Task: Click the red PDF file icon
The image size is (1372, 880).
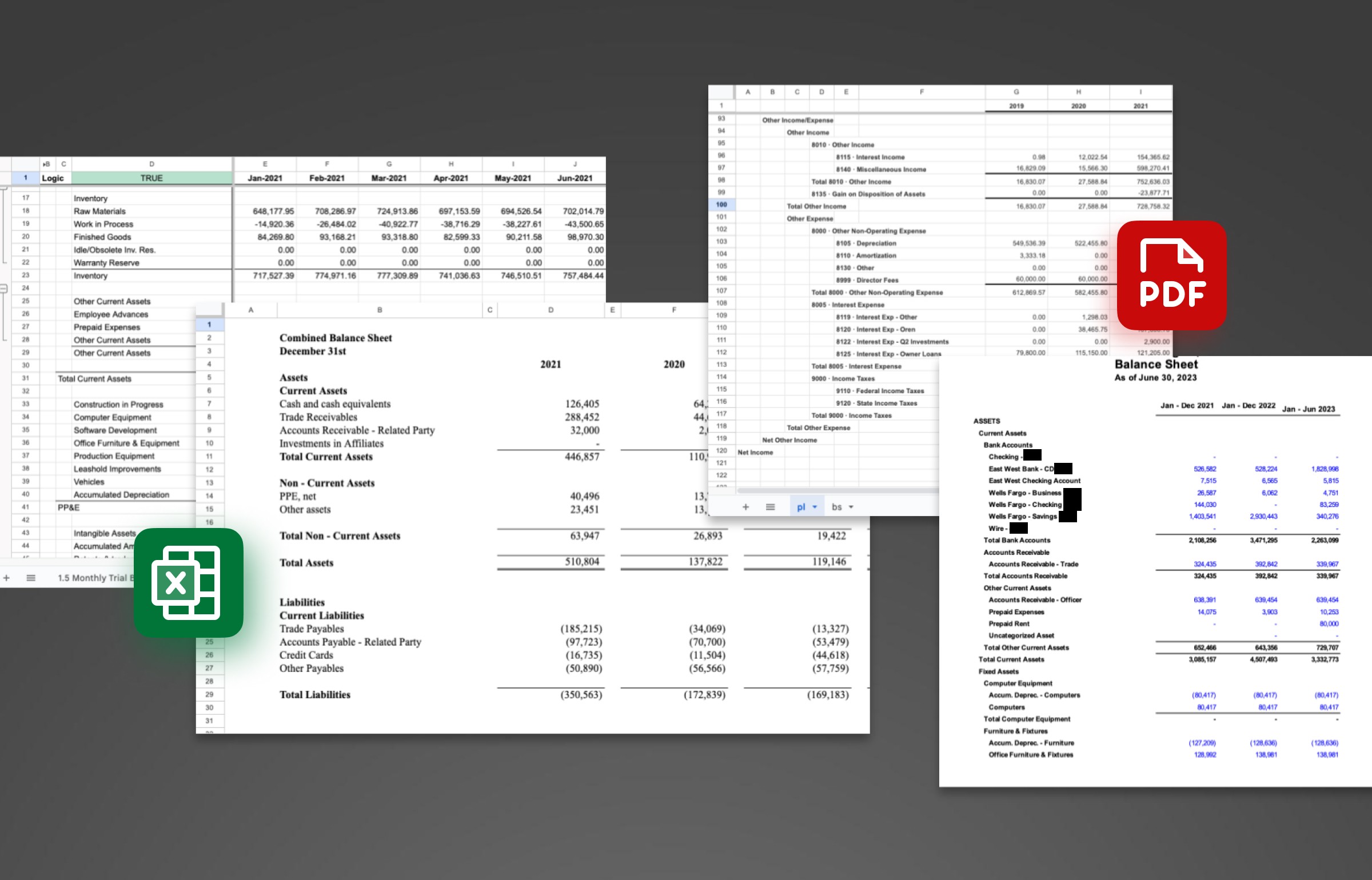Action: pyautogui.click(x=1171, y=275)
